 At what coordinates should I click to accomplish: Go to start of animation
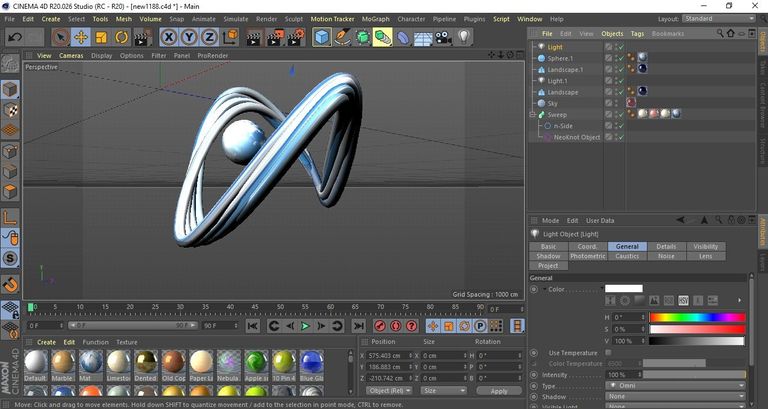[253, 326]
